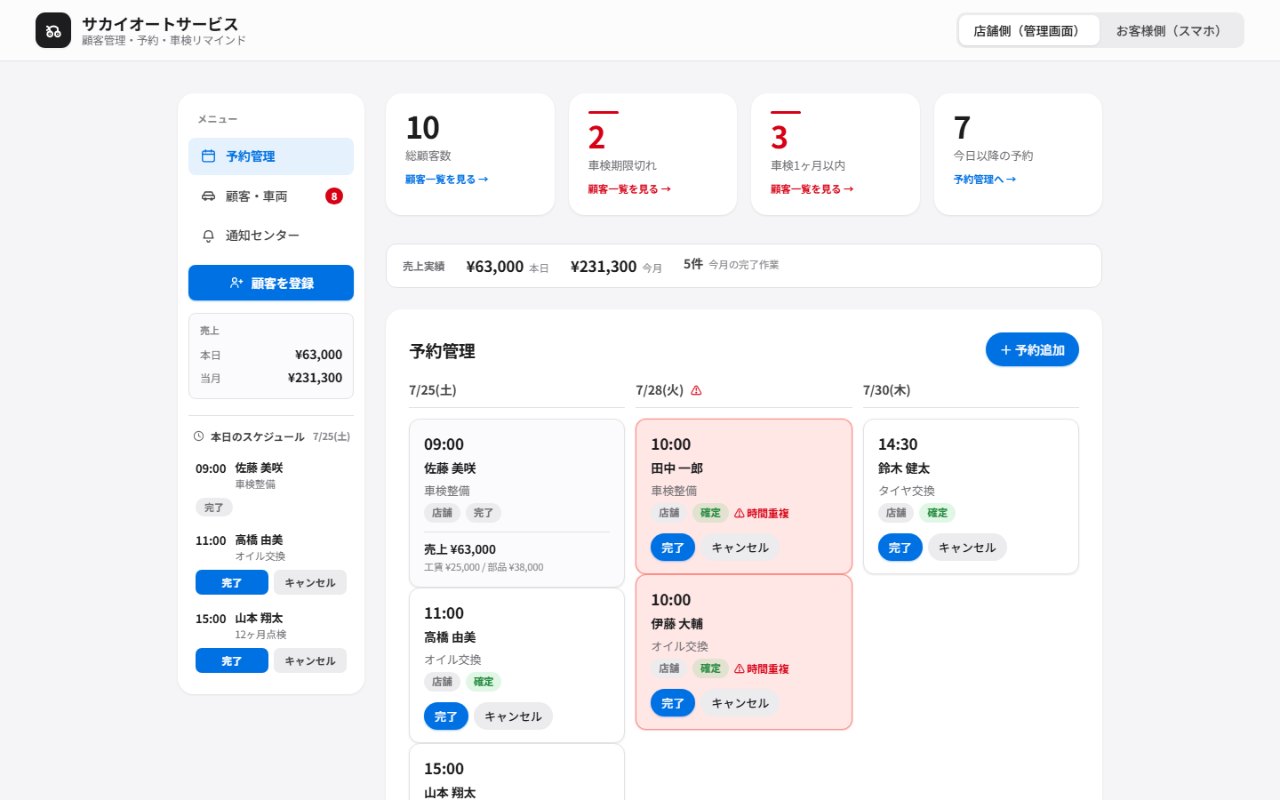Open the 佐藤 美咲 09:00 booking card

click(x=517, y=503)
